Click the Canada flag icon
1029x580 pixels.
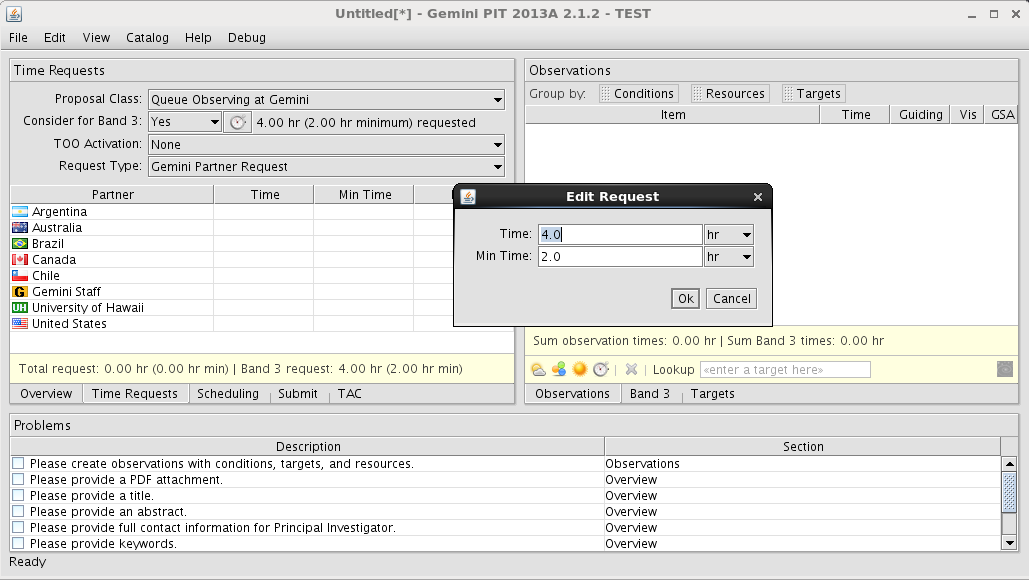tap(20, 259)
